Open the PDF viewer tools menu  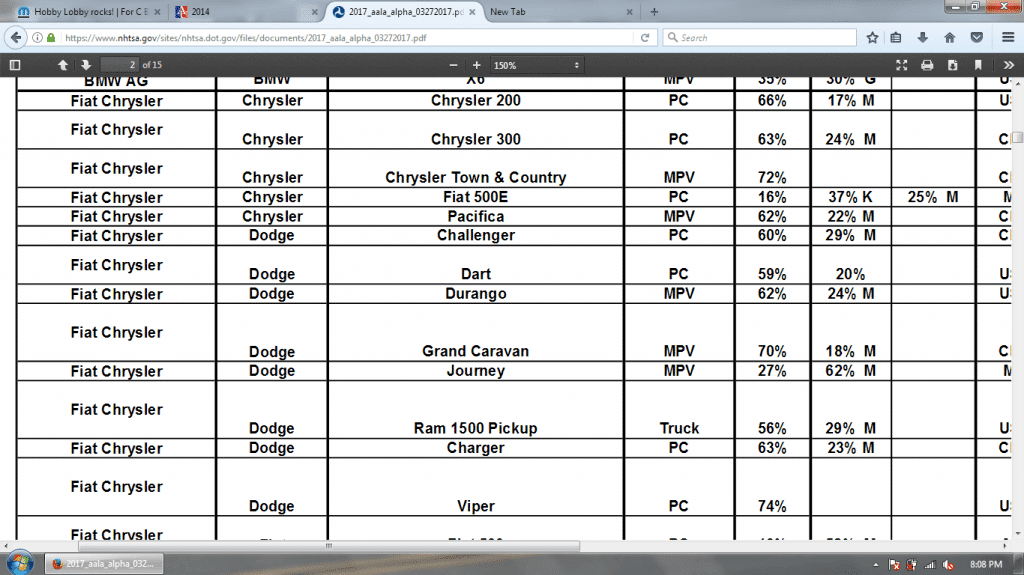1008,65
